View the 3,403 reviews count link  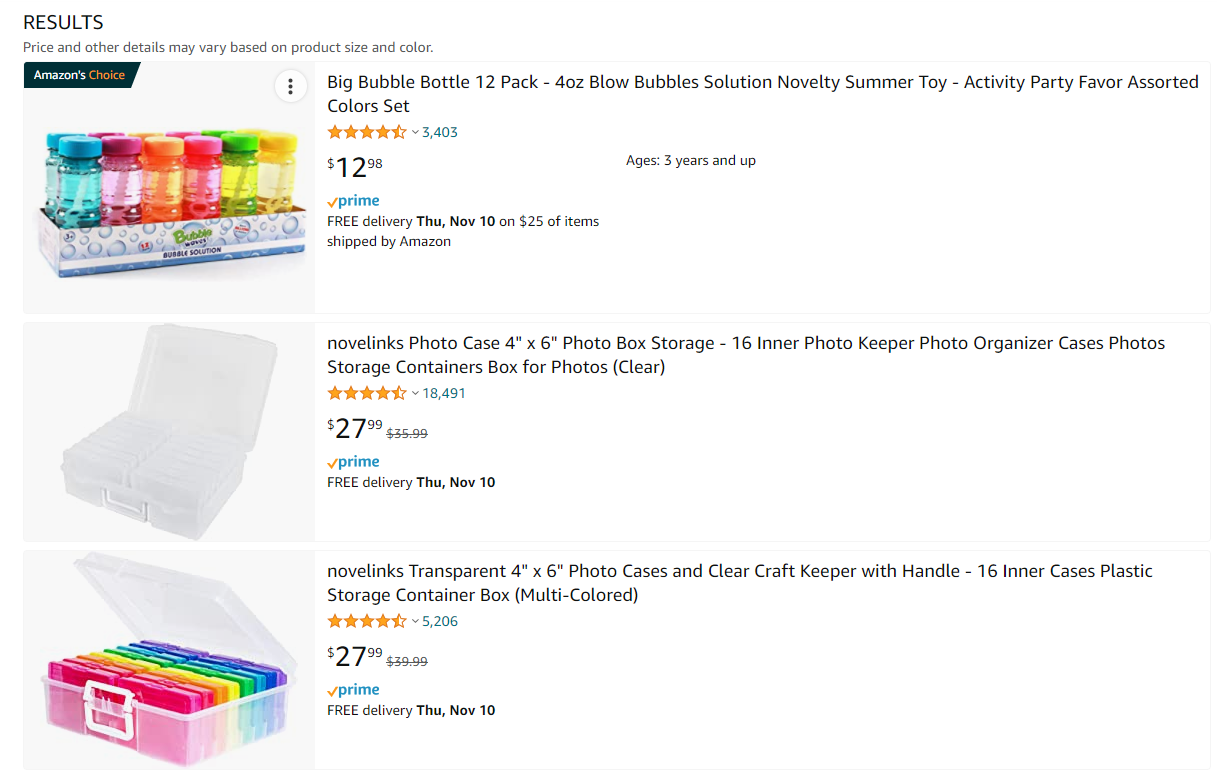tap(440, 132)
